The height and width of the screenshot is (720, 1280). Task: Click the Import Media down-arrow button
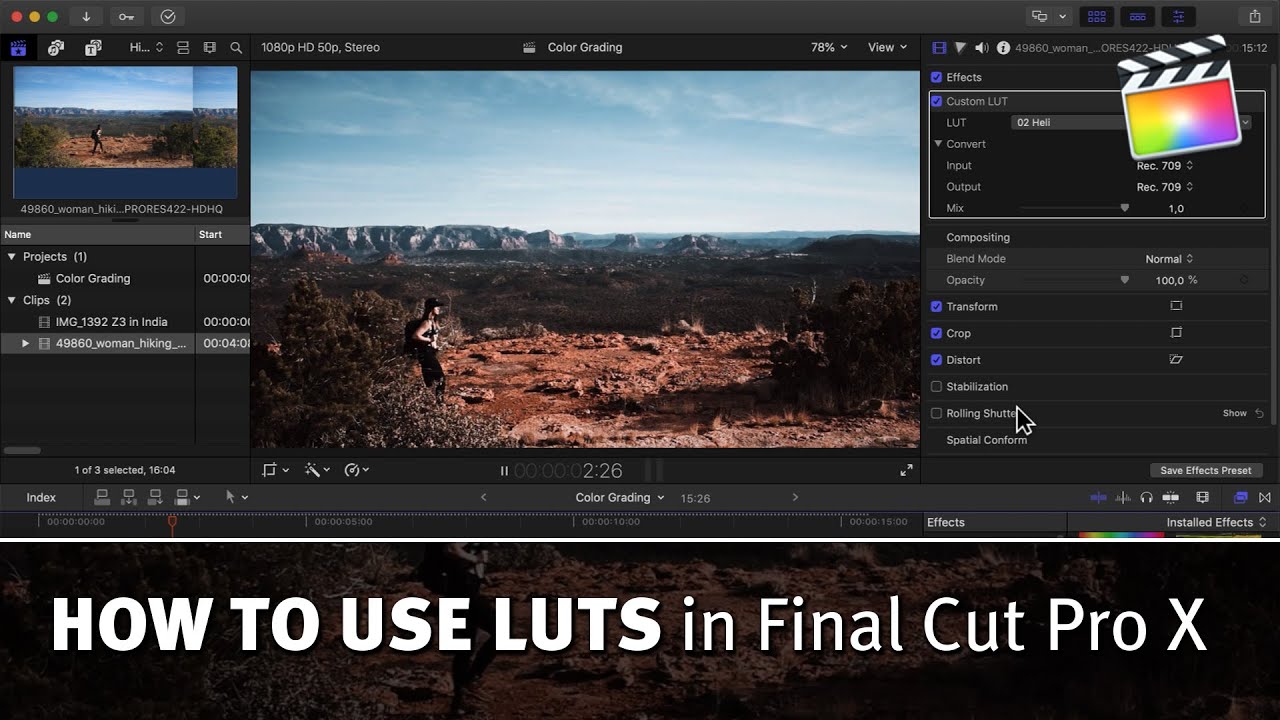point(87,16)
